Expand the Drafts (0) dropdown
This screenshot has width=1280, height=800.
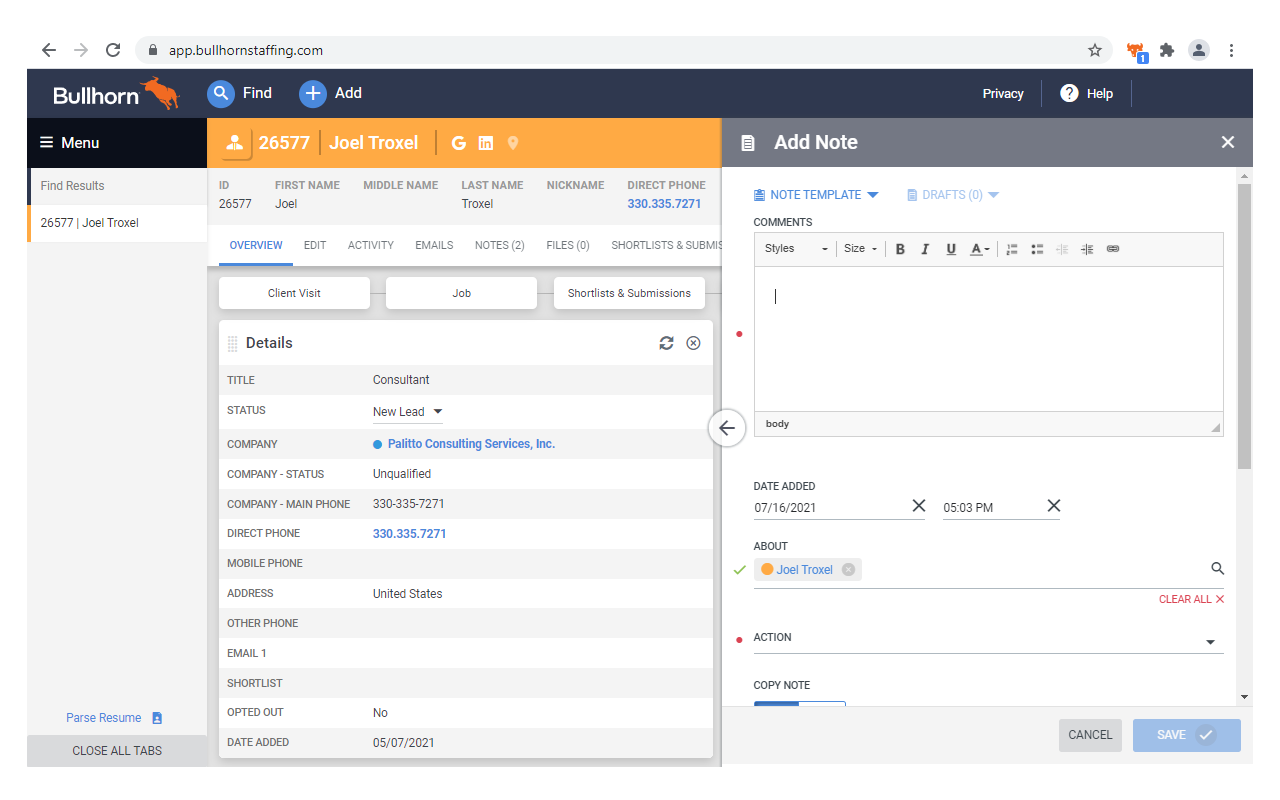coord(953,195)
